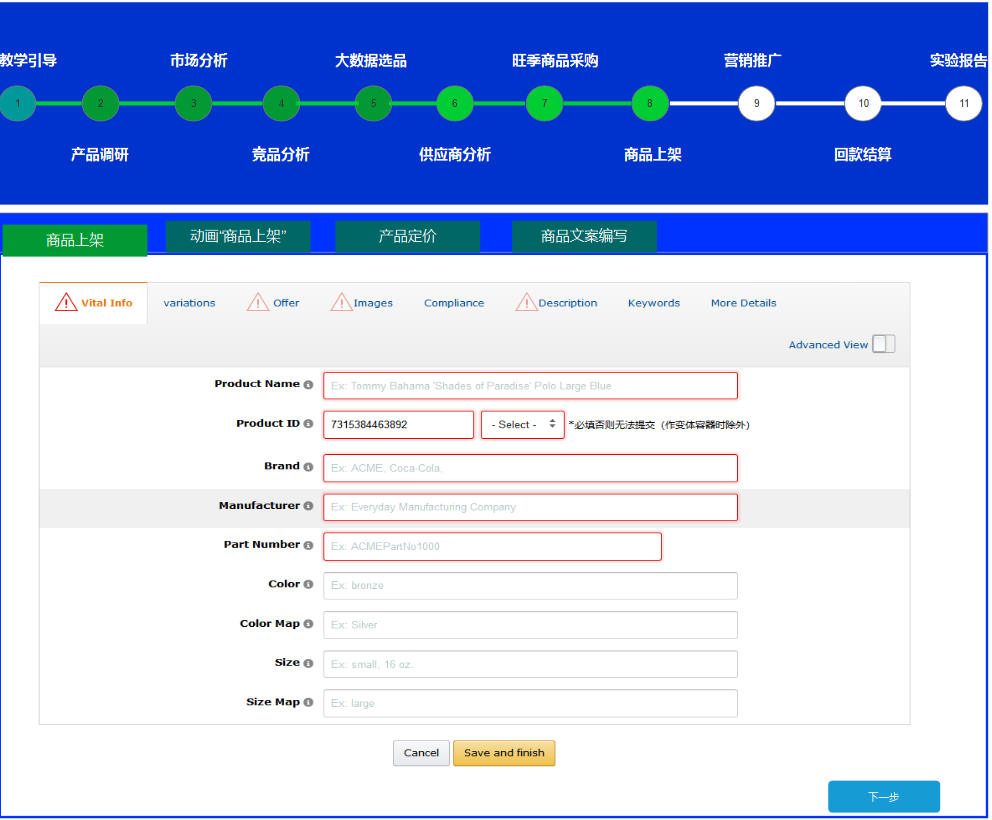Viewport: 992px width, 820px height.
Task: Click the Cancel button
Action: tap(421, 753)
